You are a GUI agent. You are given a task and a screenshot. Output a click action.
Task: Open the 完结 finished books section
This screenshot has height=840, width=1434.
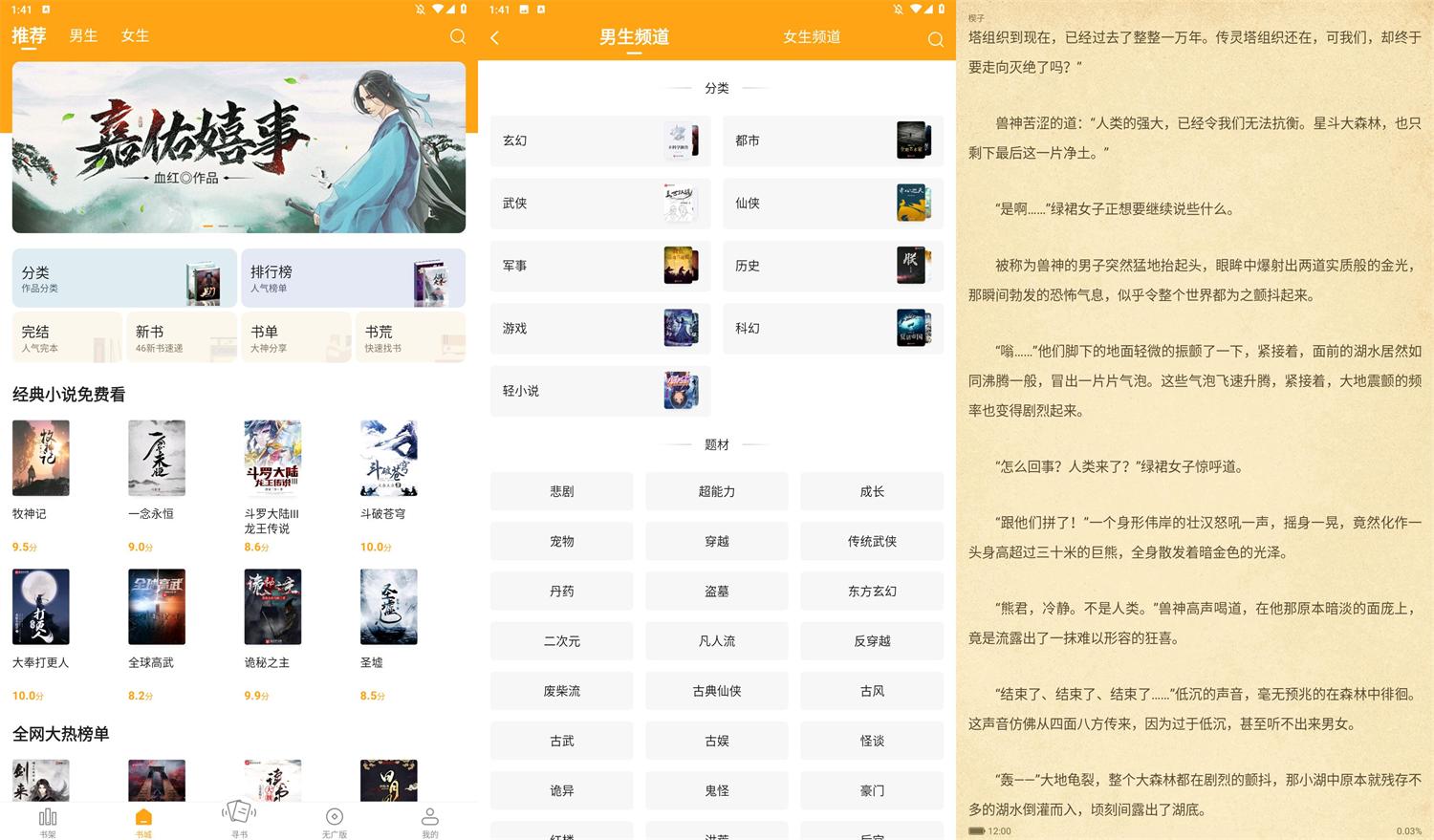tap(66, 336)
